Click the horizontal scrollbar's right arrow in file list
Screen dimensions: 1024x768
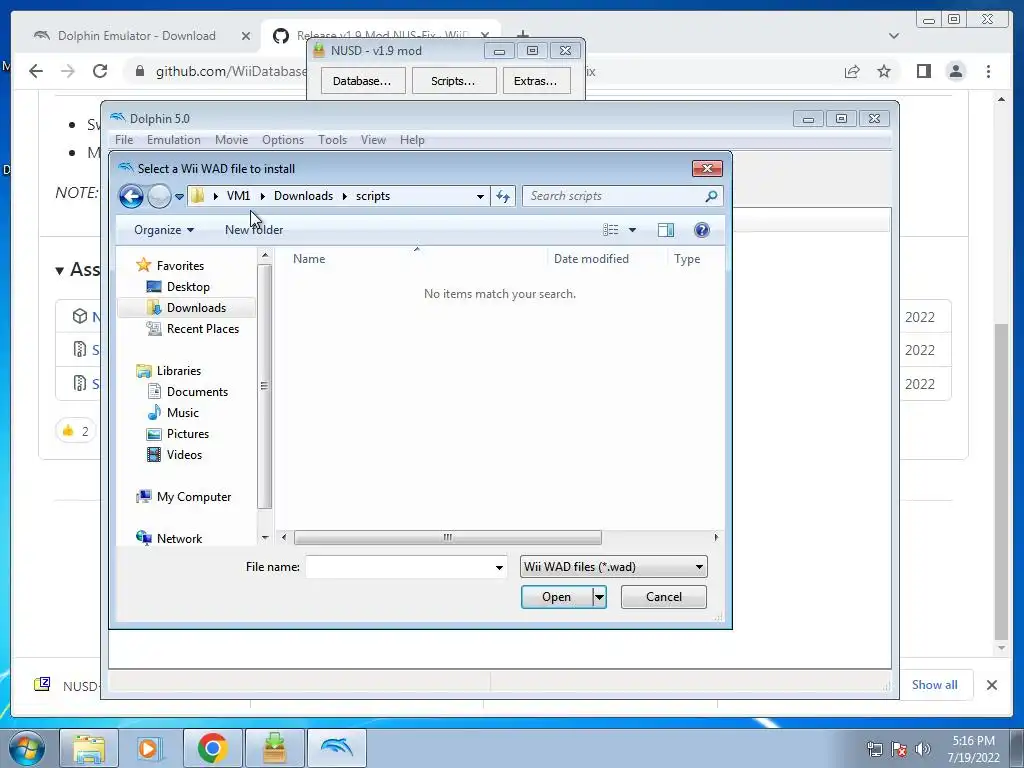point(716,537)
